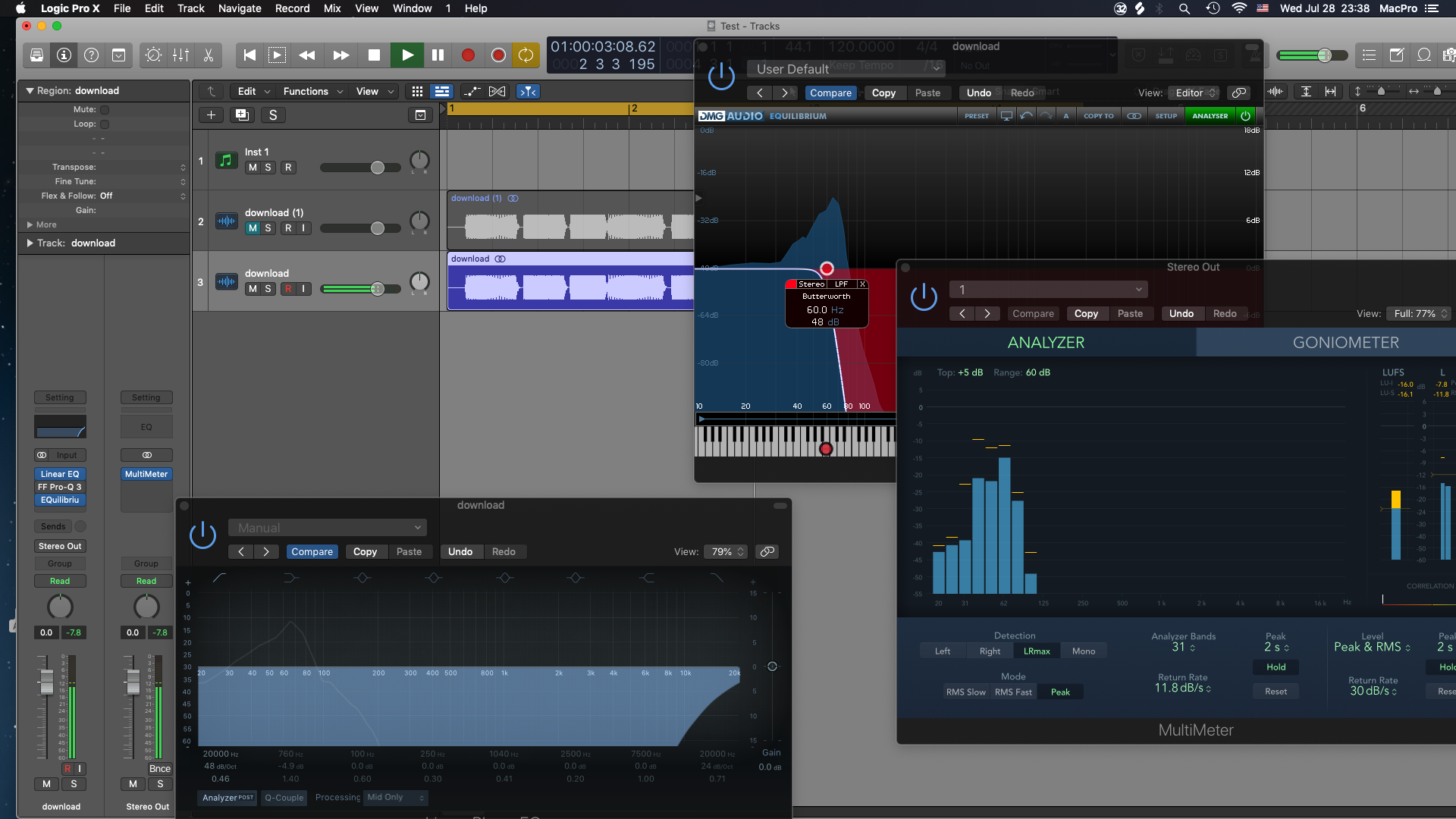Viewport: 1456px width, 819px height.
Task: Click the Duplicate Track button
Action: (x=242, y=115)
